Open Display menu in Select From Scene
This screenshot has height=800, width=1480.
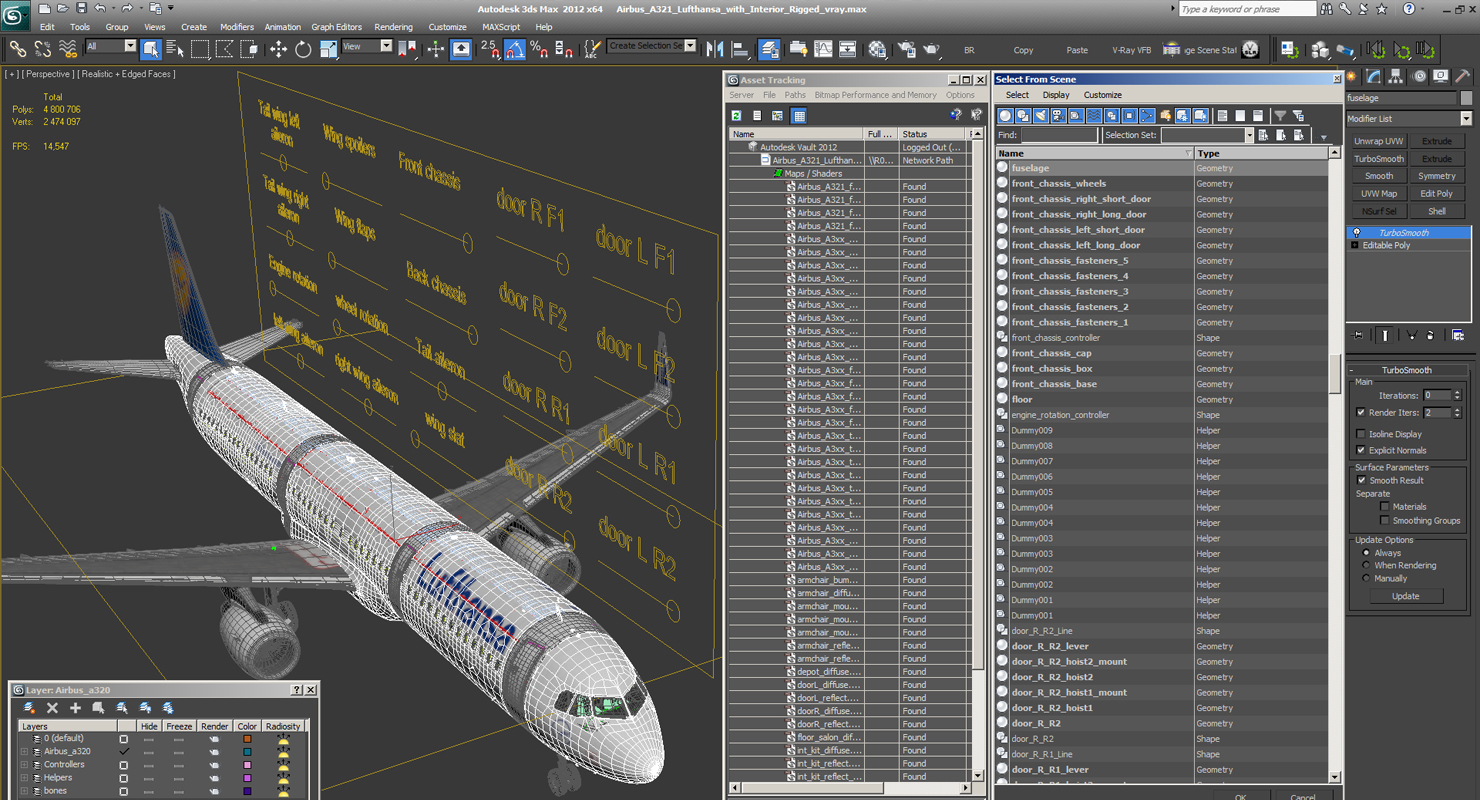pyautogui.click(x=1056, y=95)
